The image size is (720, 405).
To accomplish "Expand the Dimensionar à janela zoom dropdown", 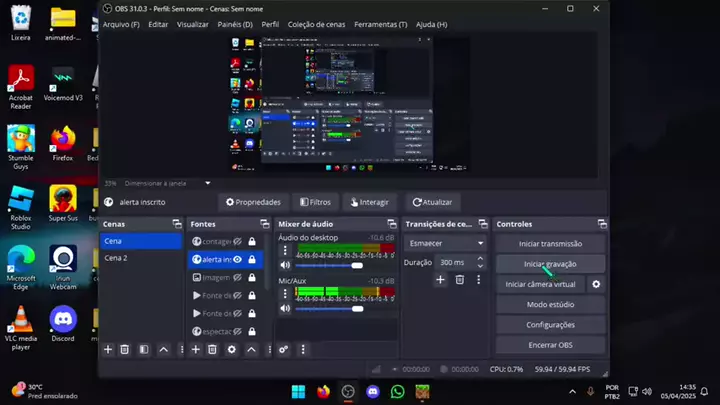I will (208, 183).
